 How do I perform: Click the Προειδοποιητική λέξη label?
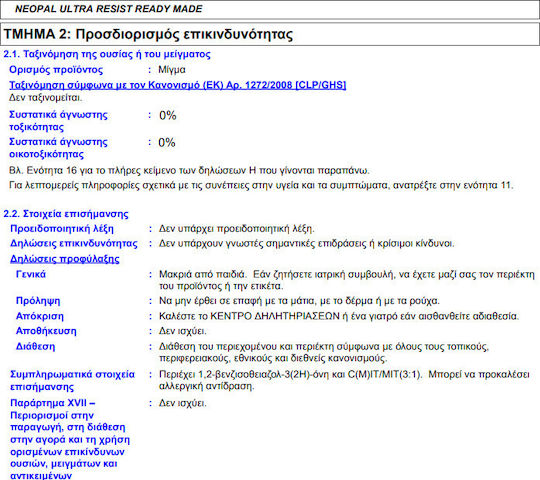point(62,229)
